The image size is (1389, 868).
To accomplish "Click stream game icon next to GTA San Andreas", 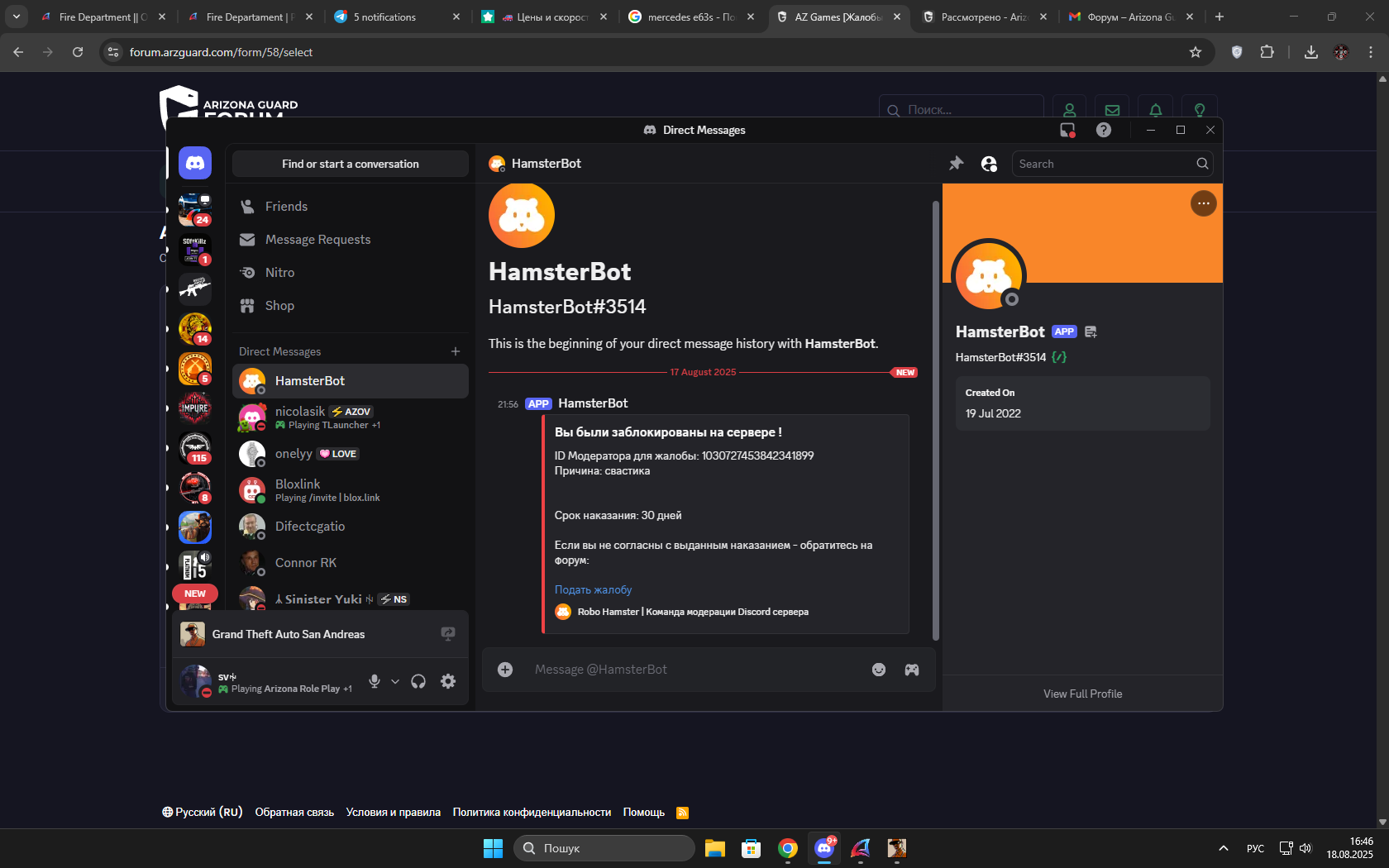I will [x=448, y=634].
